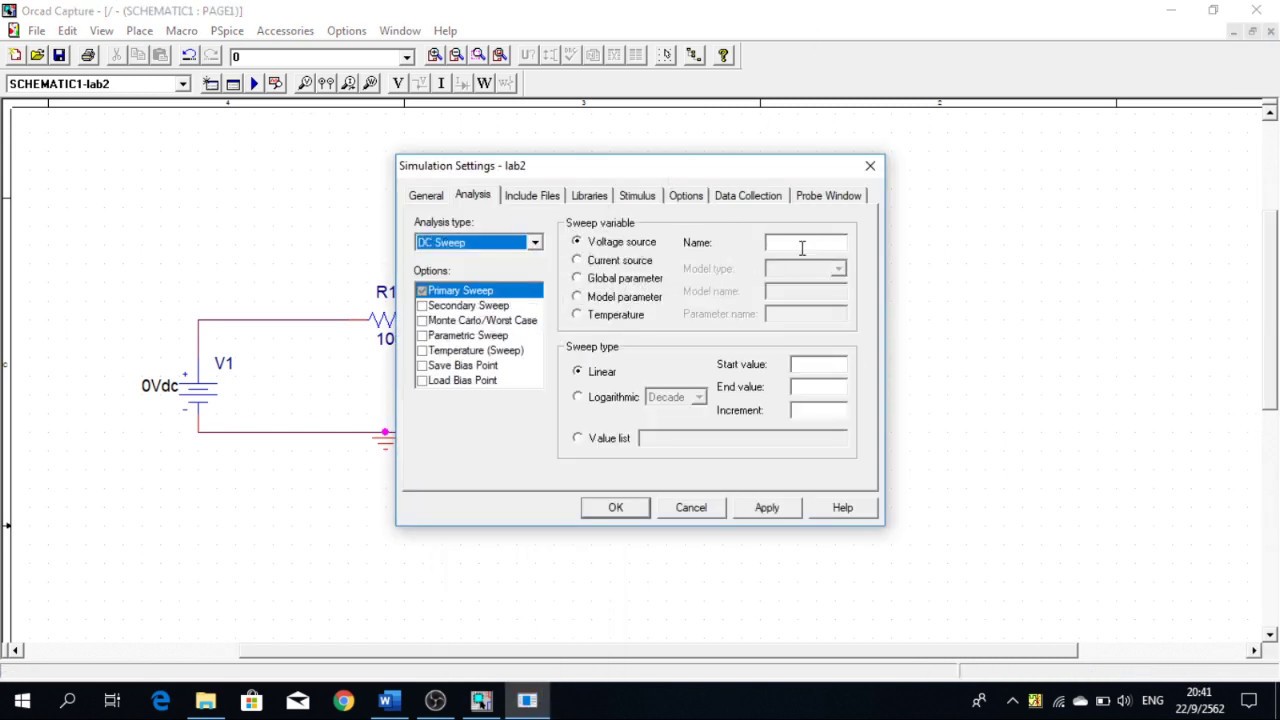Apply the simulation settings
The height and width of the screenshot is (720, 1280).
coord(767,508)
